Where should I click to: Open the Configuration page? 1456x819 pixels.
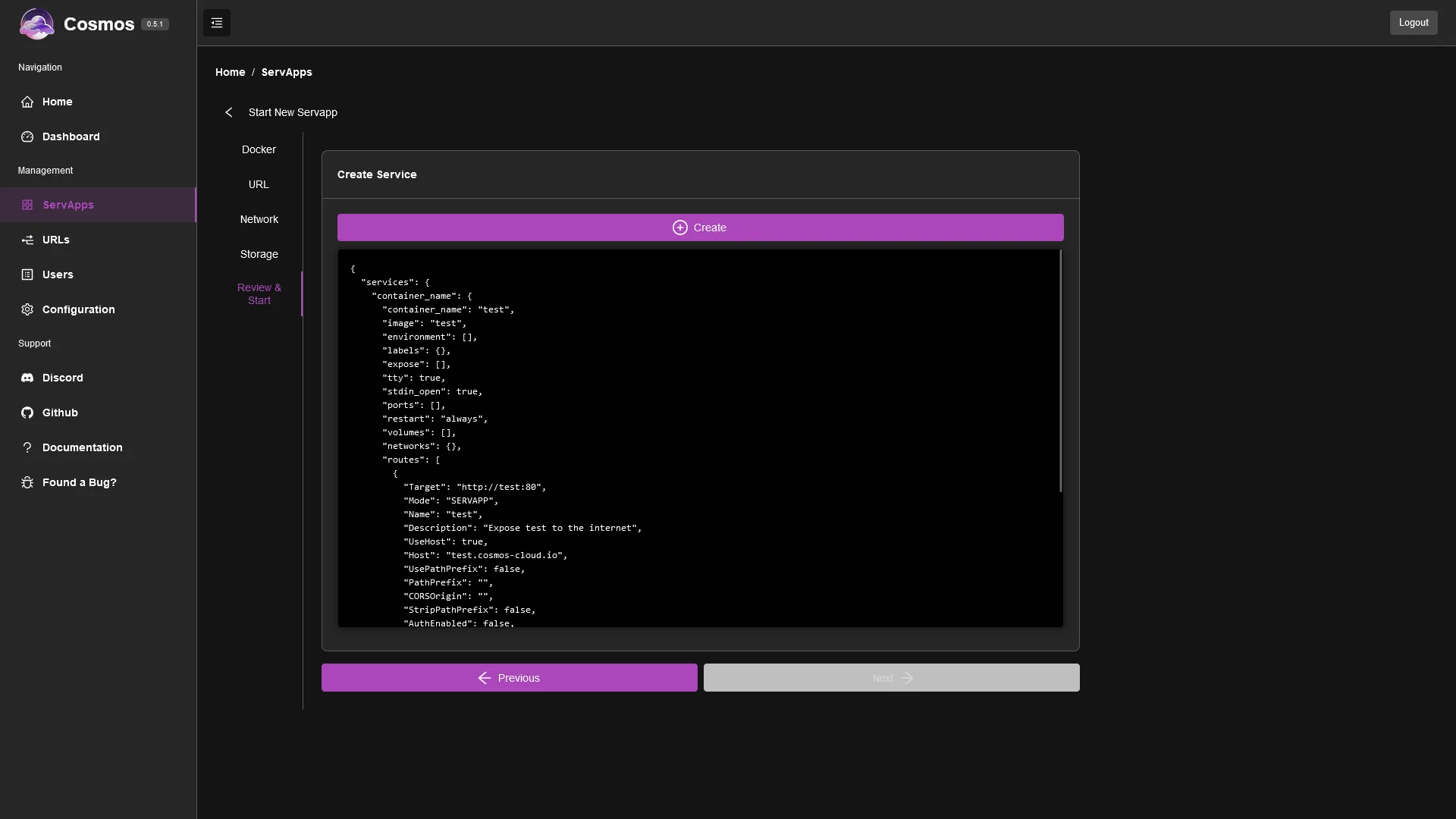coord(98,309)
